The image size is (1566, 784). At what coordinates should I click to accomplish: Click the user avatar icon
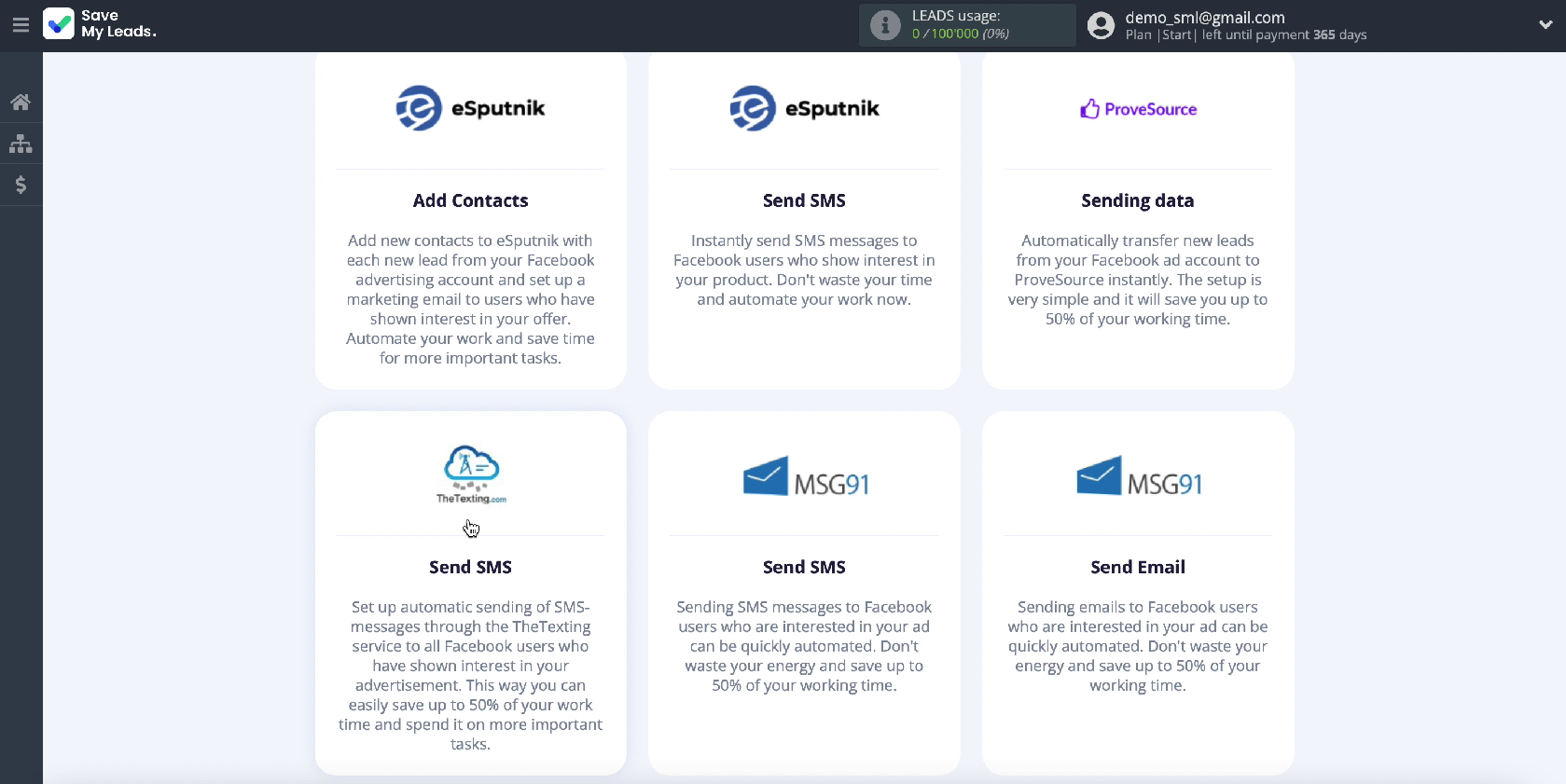[1101, 25]
